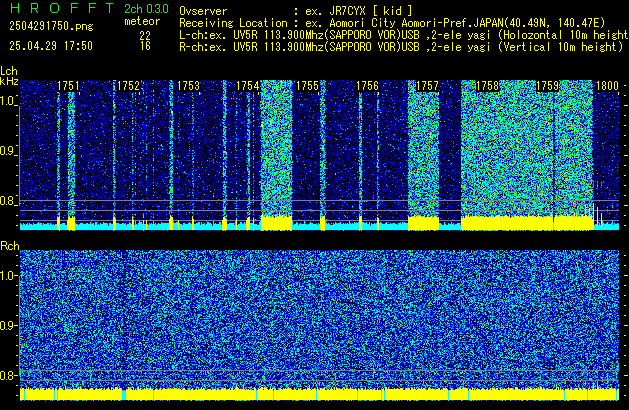The height and width of the screenshot is (410, 629).
Task: Click the Ovserver line with JR7CYX
Action: click(296, 11)
